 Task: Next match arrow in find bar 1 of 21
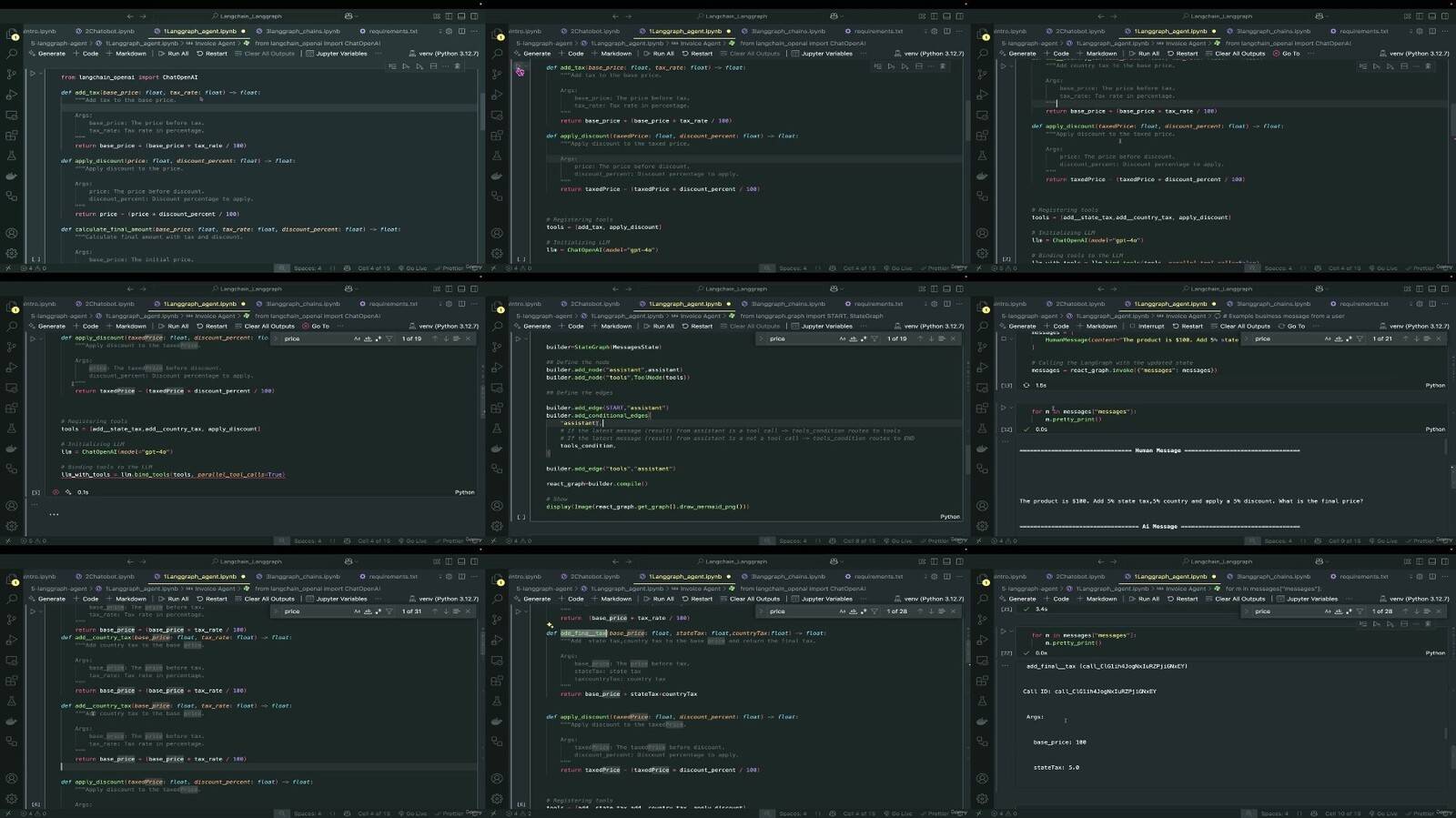1416,338
